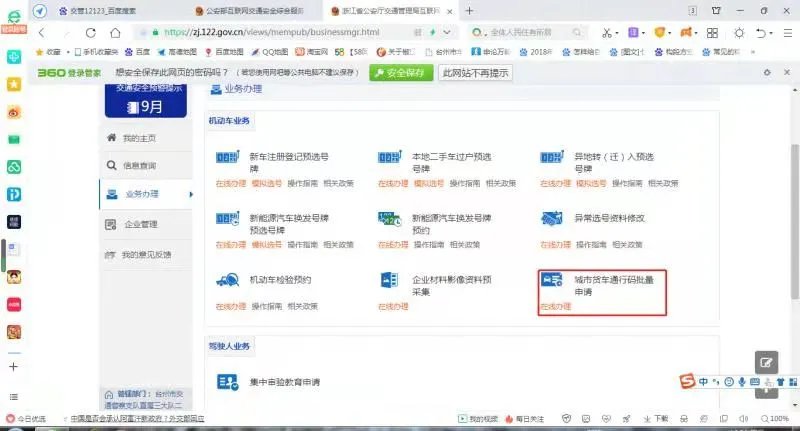Open the 百度 bookmark
The width and height of the screenshot is (800, 431).
[138, 52]
